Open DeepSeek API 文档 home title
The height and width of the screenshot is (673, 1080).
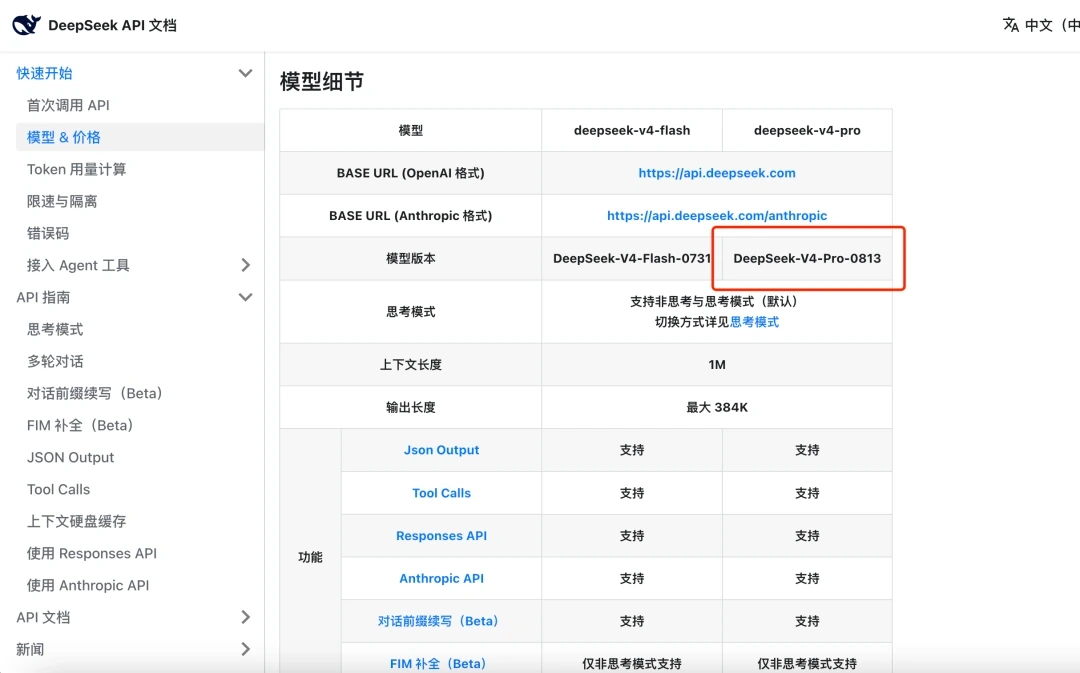pos(112,25)
